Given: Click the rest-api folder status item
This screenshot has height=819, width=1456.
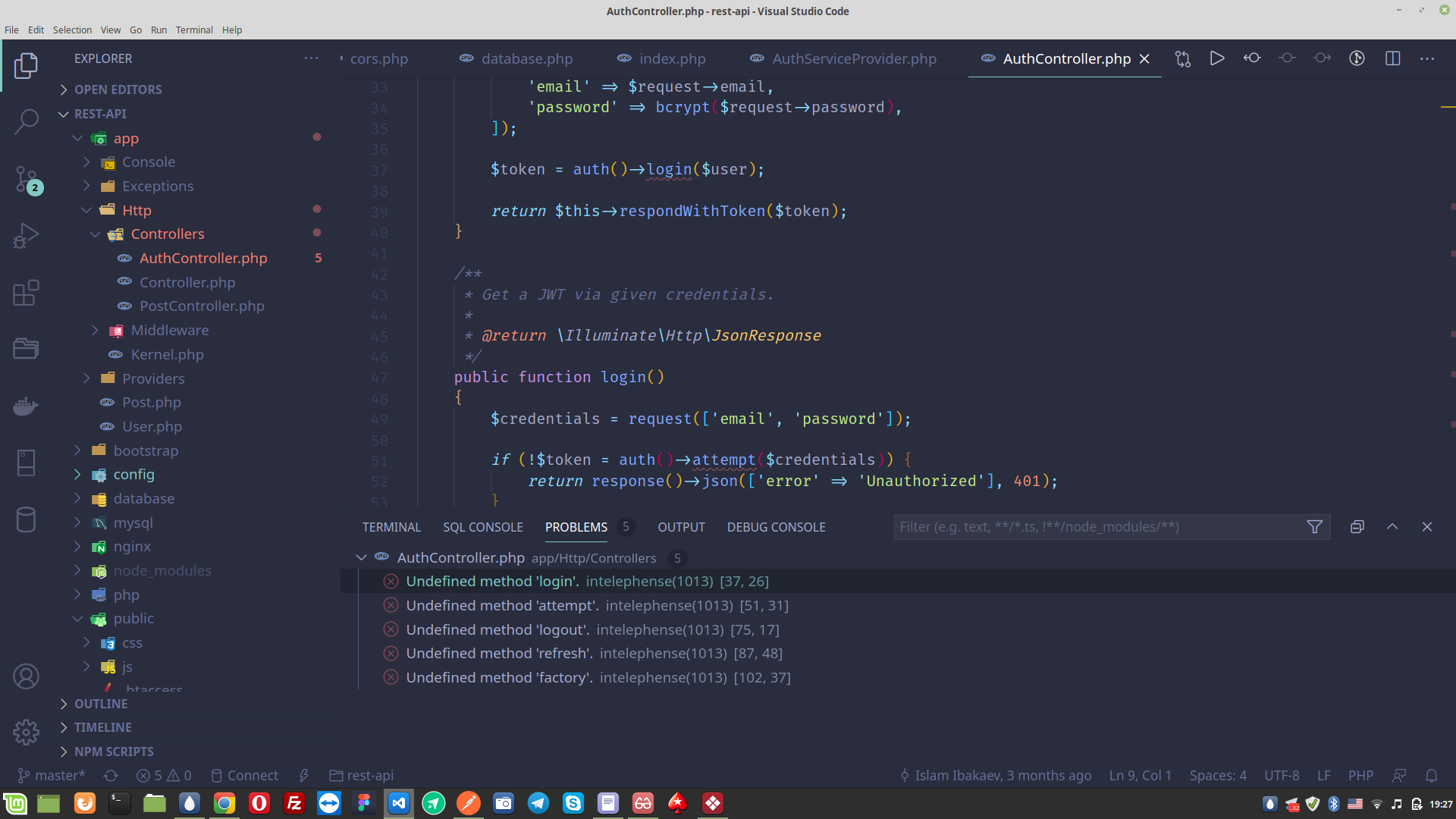Looking at the screenshot, I should [361, 776].
